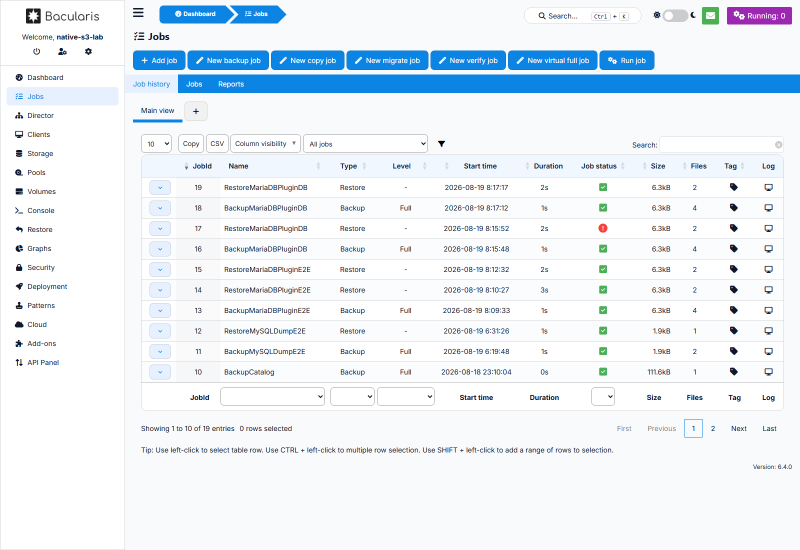Click the top Search... box

click(x=582, y=16)
